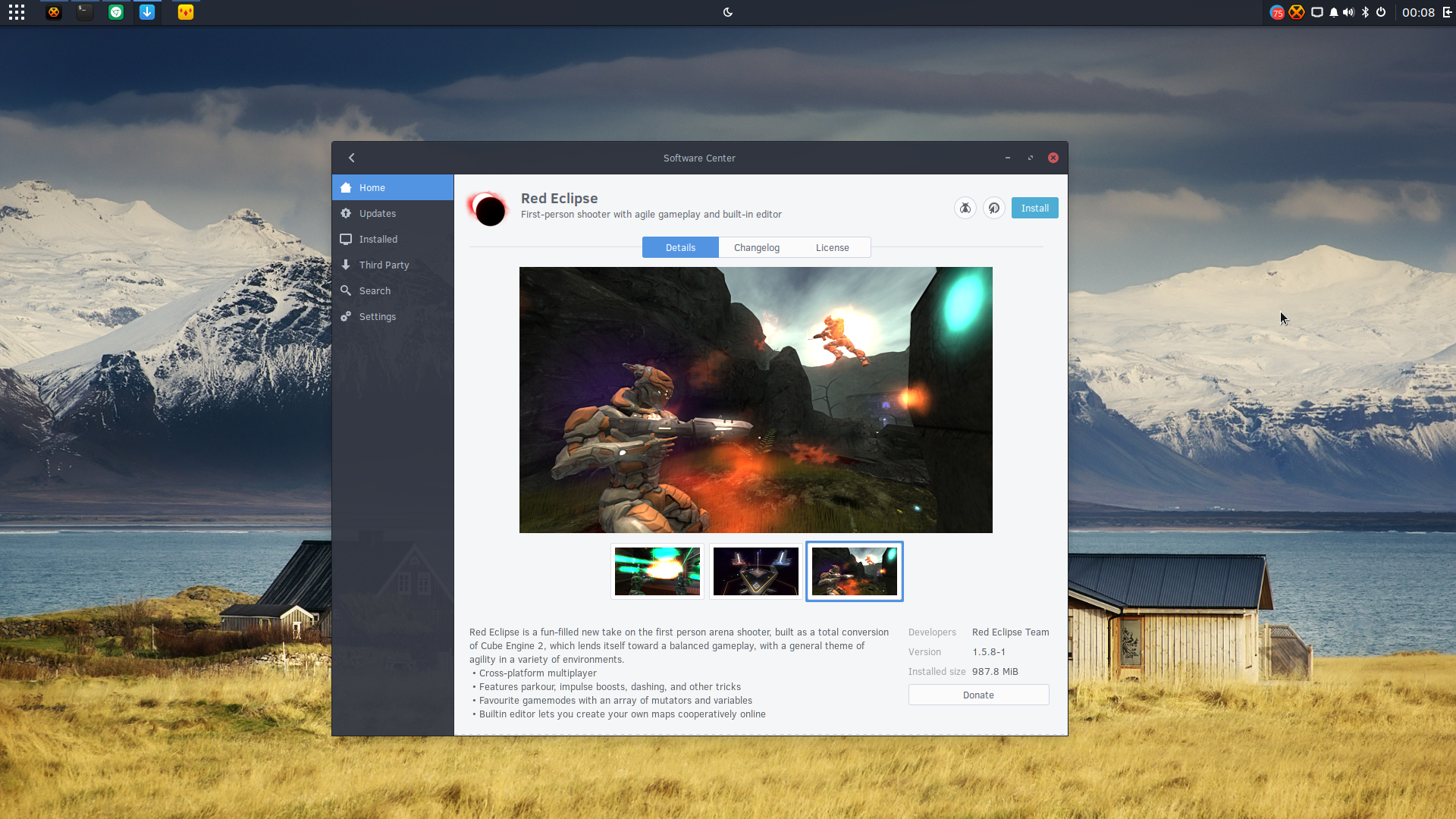Open notifications bell in tray
Viewport: 1456px width, 819px height.
1333,12
